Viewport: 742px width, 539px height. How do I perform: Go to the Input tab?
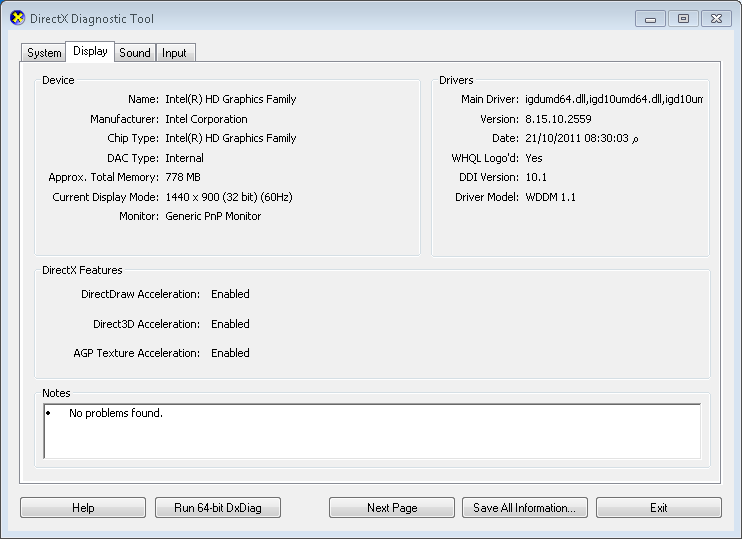click(175, 53)
